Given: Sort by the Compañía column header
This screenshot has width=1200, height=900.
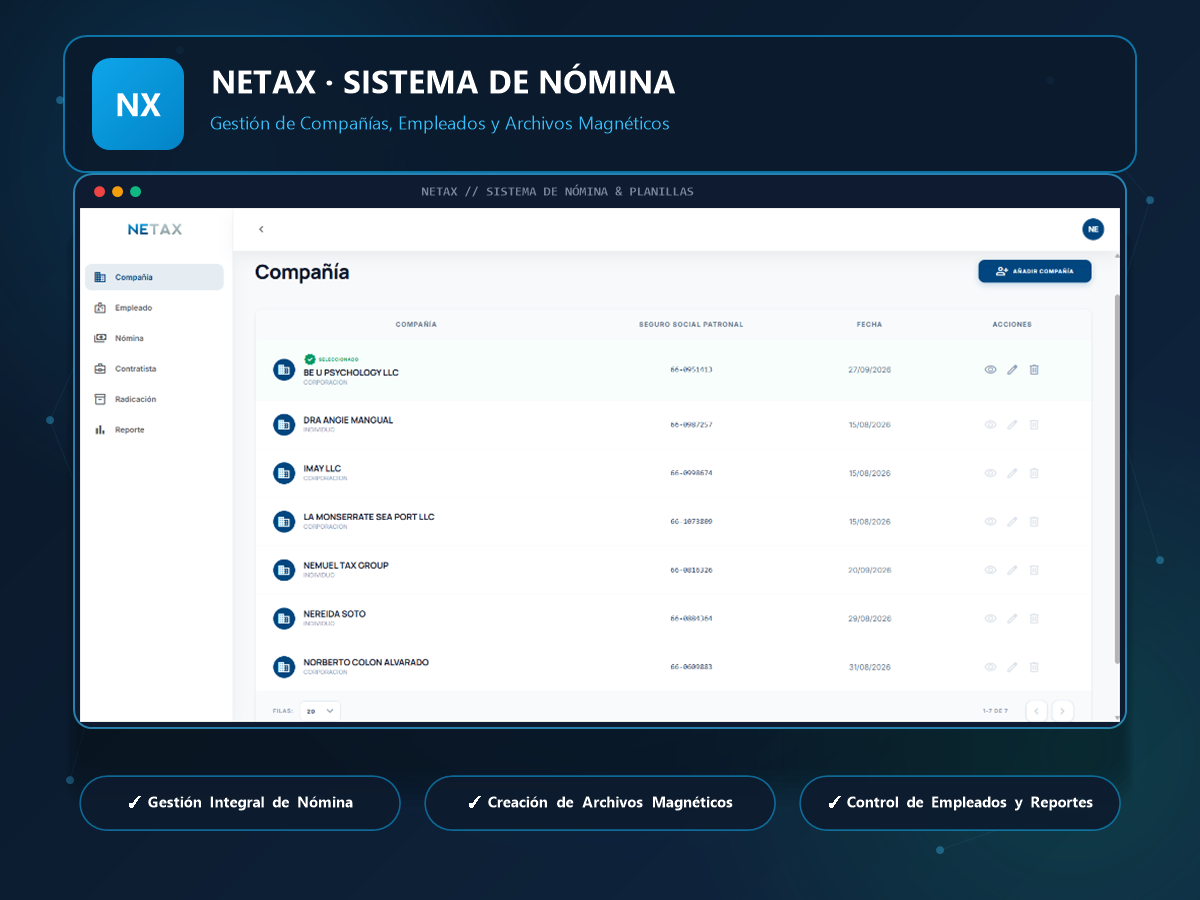Looking at the screenshot, I should click(x=416, y=325).
